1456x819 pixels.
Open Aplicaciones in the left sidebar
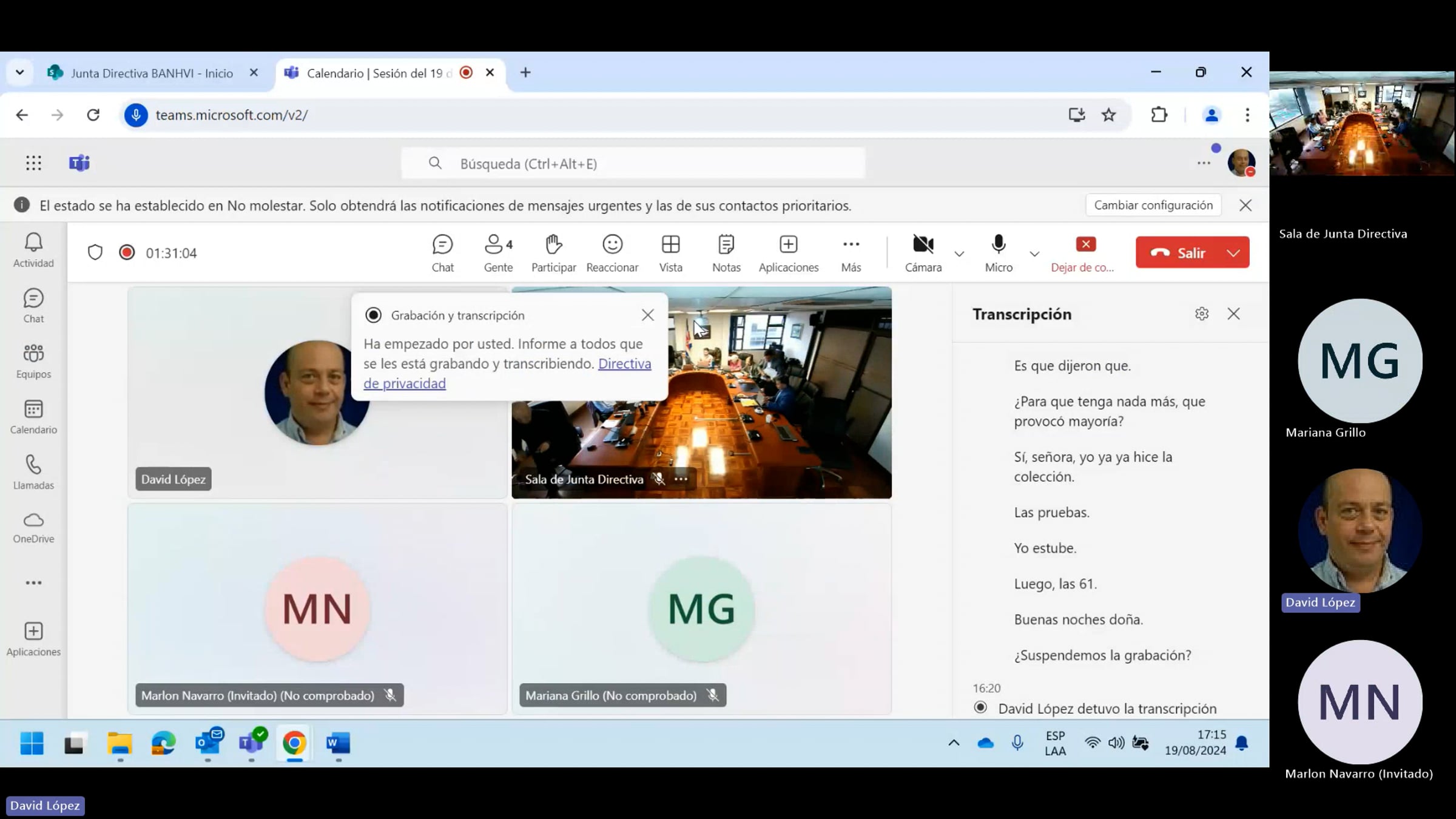33,639
